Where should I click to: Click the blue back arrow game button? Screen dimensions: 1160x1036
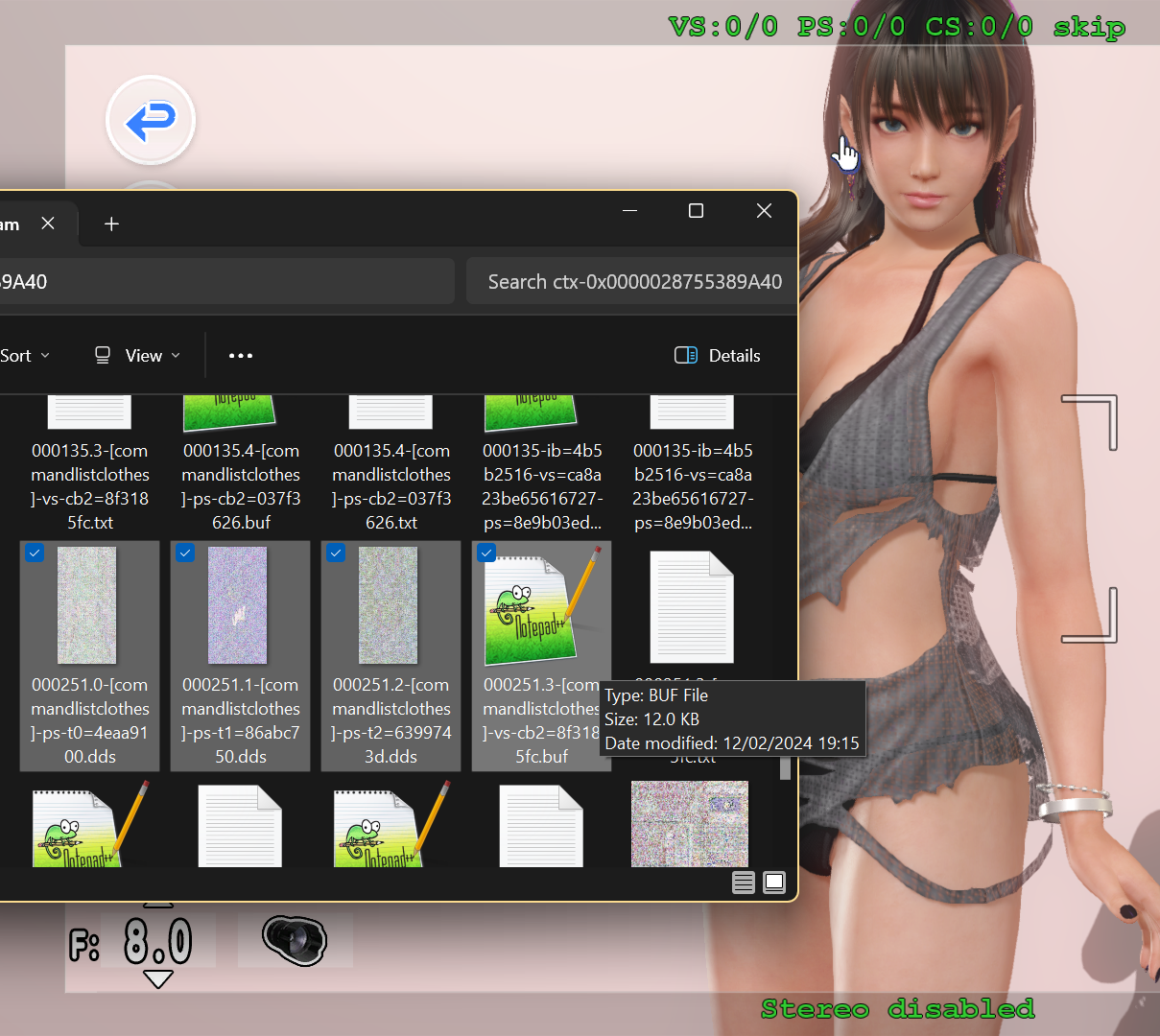pos(151,121)
